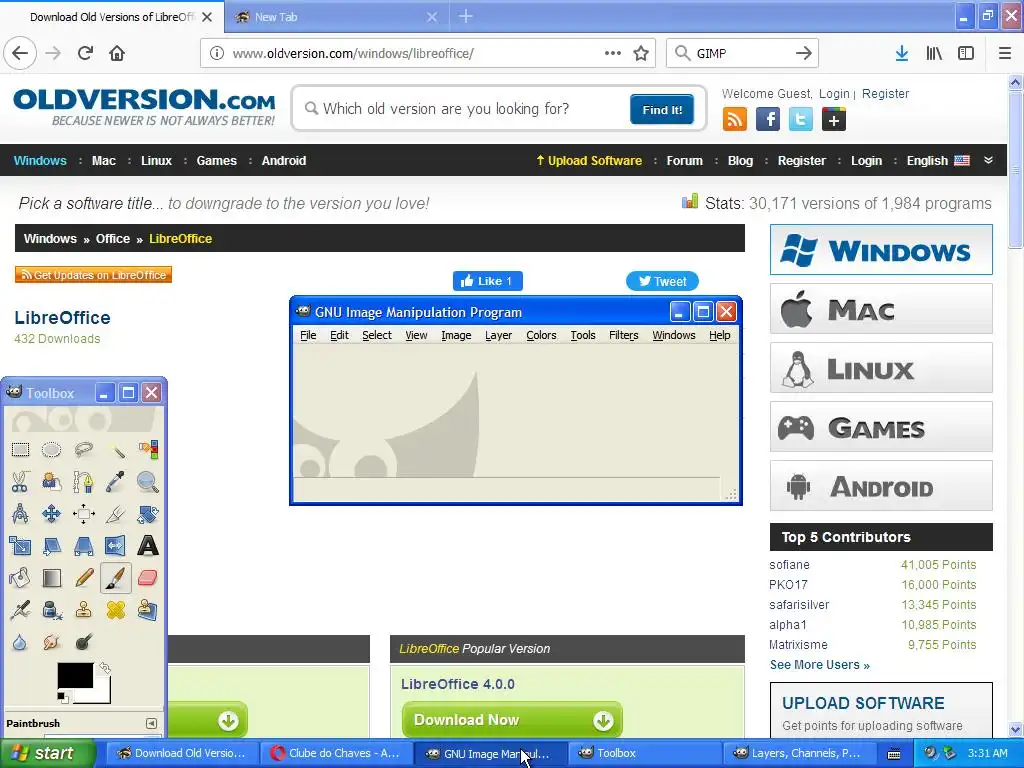This screenshot has height=768, width=1024.
Task: Pick the Perspective Clone tool
Action: click(148, 610)
